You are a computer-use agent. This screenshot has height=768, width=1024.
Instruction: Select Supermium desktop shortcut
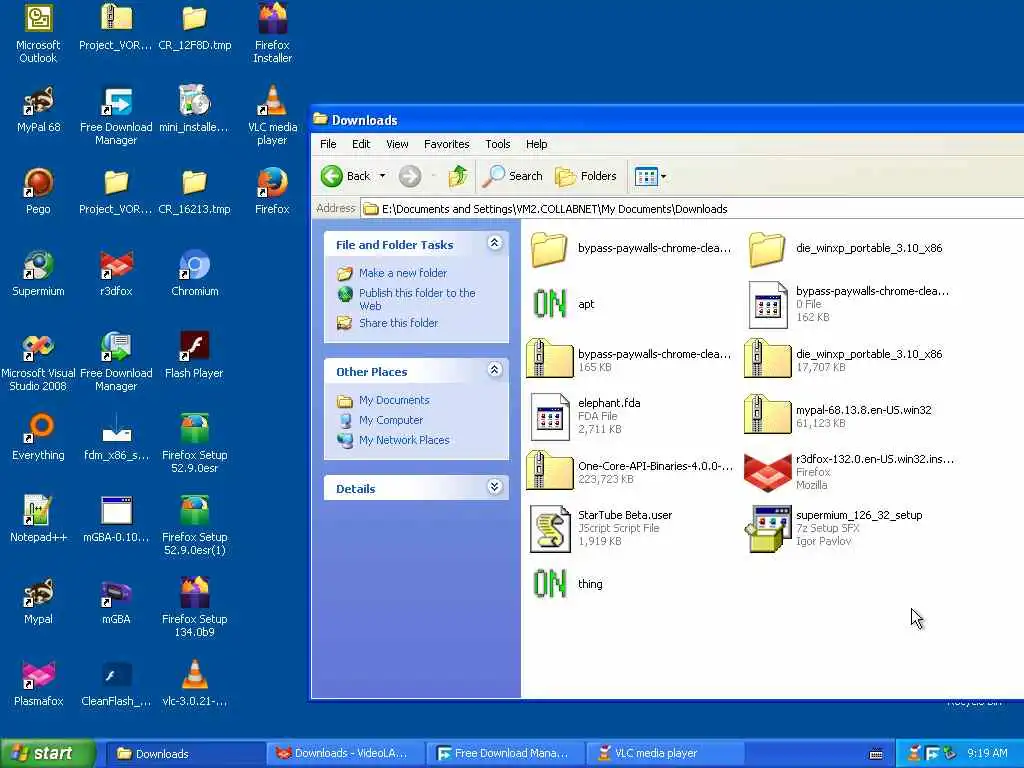[x=38, y=273]
